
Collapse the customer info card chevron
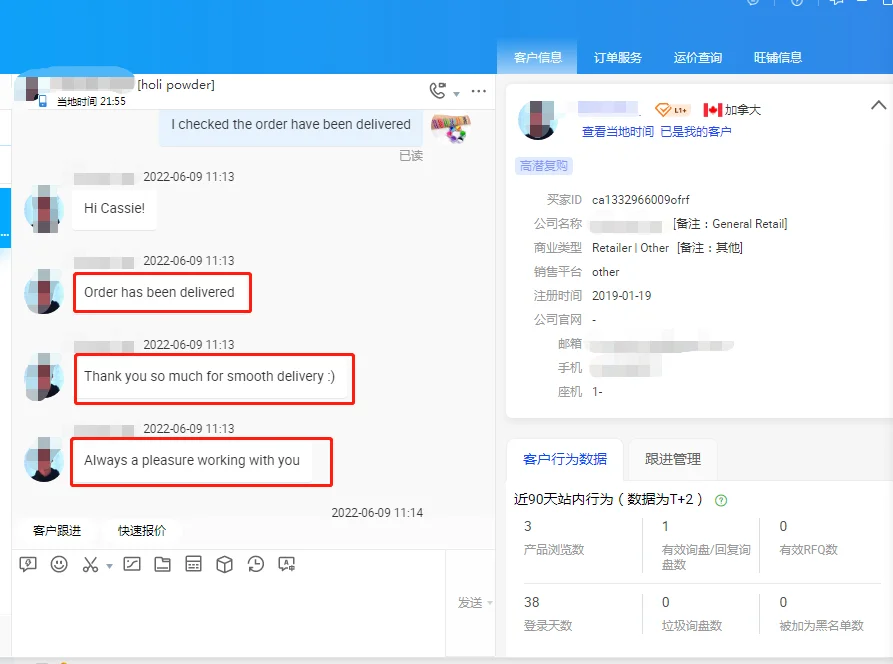coord(878,105)
